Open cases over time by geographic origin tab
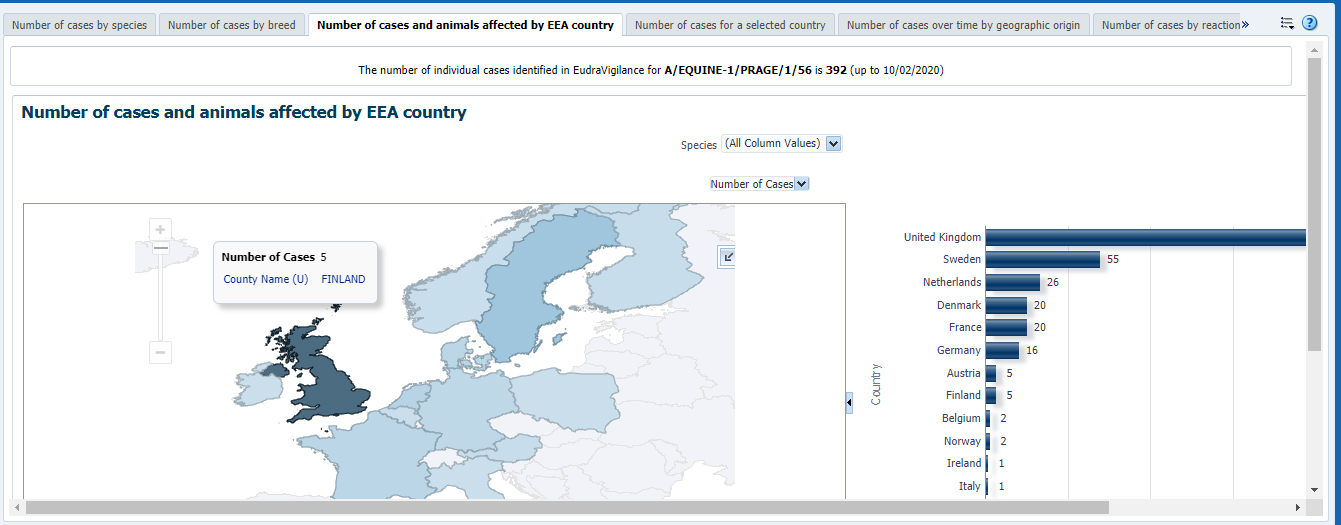Image resolution: width=1341 pixels, height=525 pixels. (x=963, y=25)
